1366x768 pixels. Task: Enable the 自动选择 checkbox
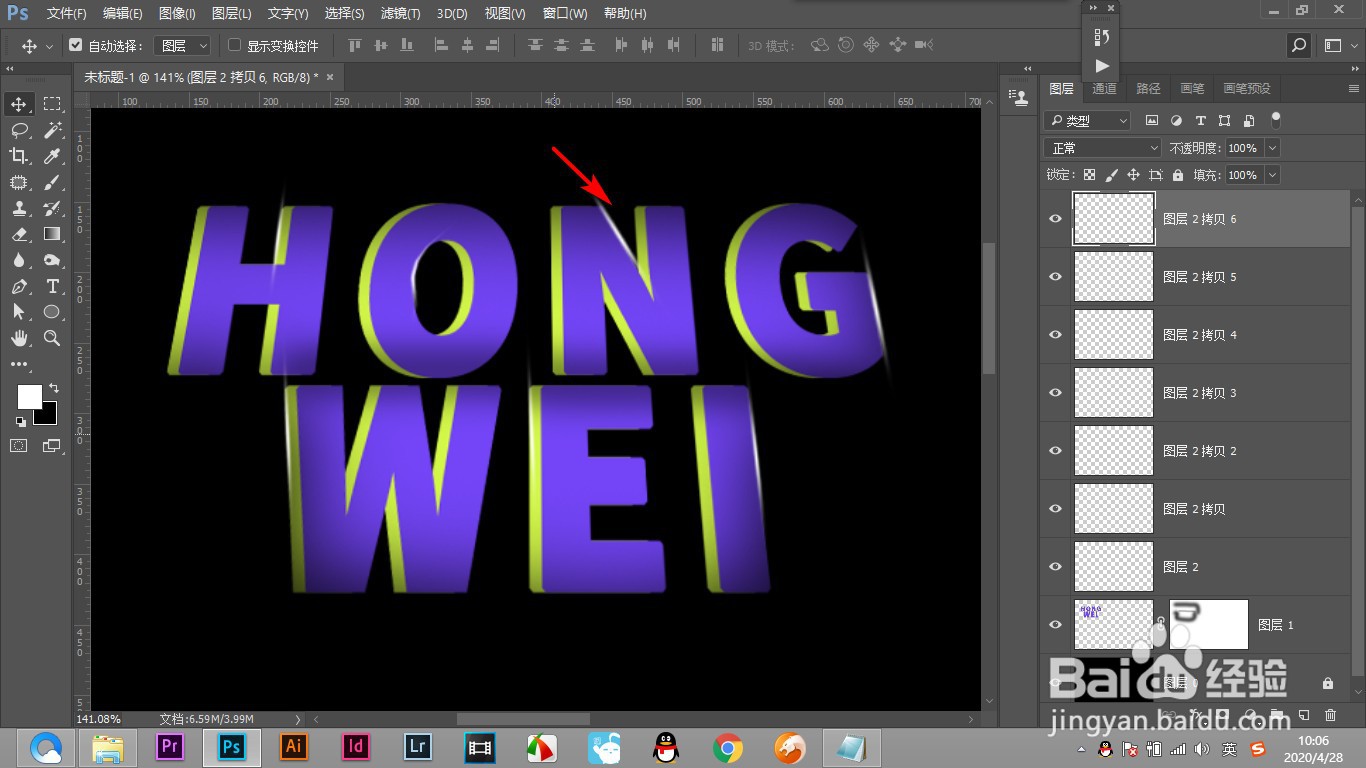(x=76, y=44)
